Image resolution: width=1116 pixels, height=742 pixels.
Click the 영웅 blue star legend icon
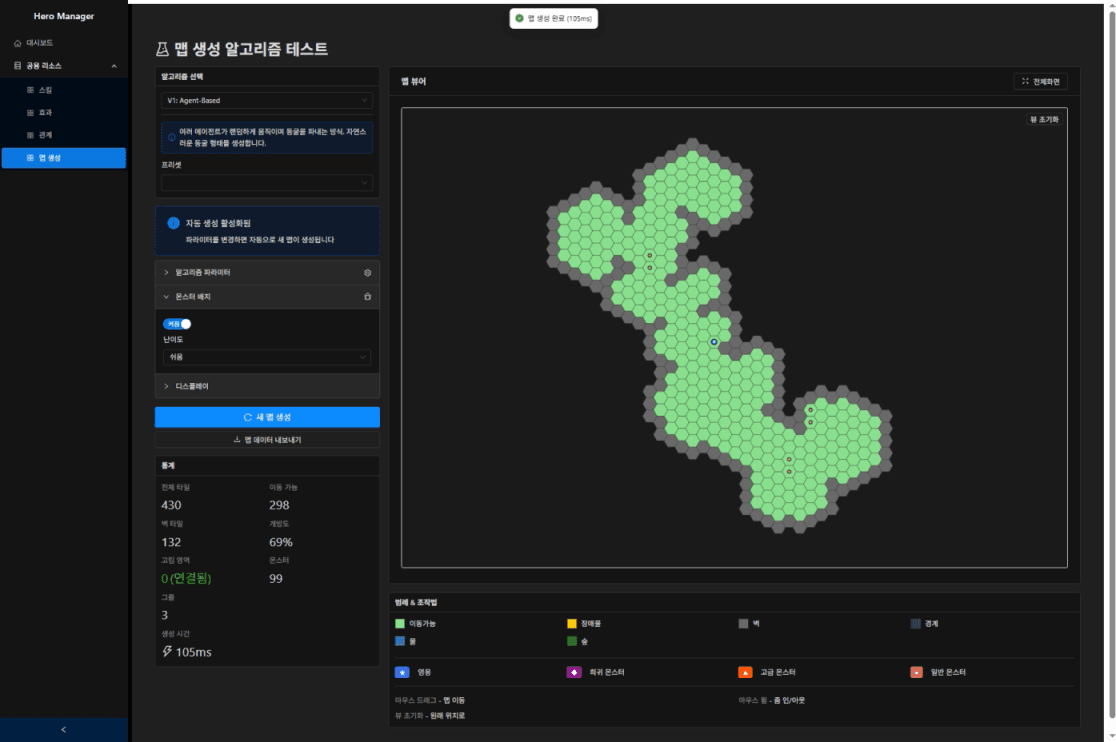(x=402, y=672)
